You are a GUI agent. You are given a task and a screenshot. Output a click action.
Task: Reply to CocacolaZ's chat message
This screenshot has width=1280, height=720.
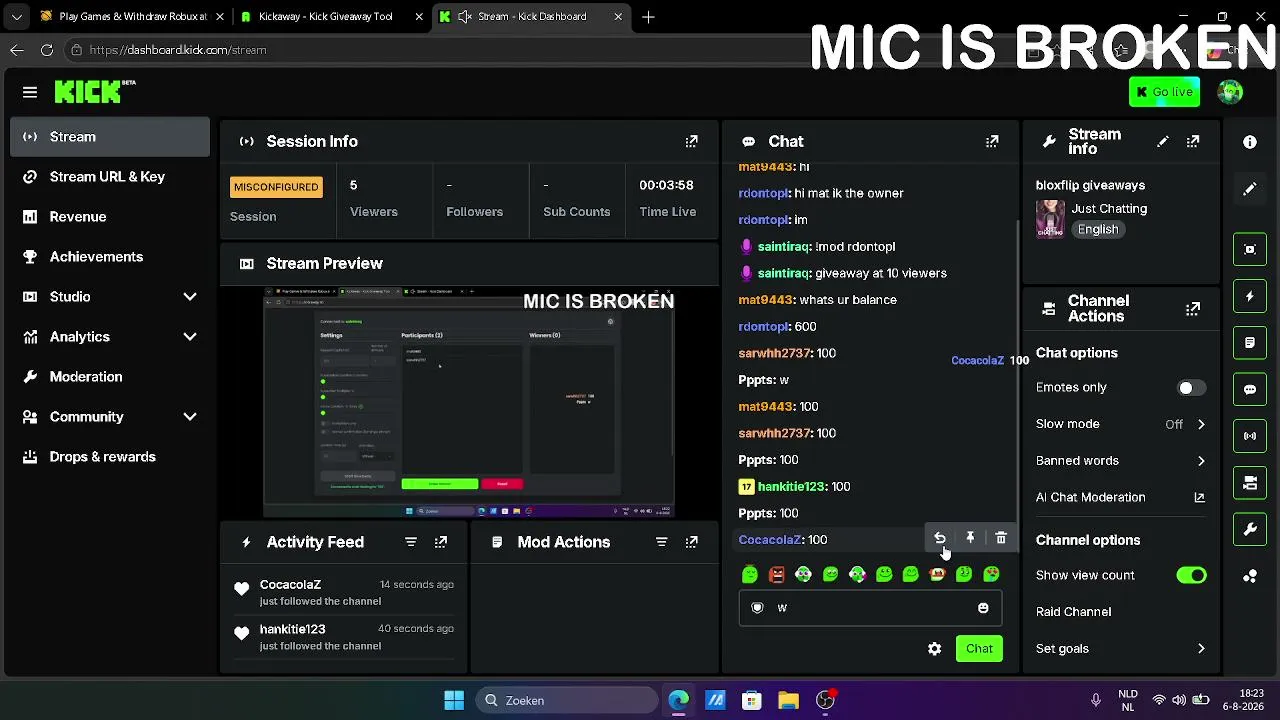pos(940,539)
